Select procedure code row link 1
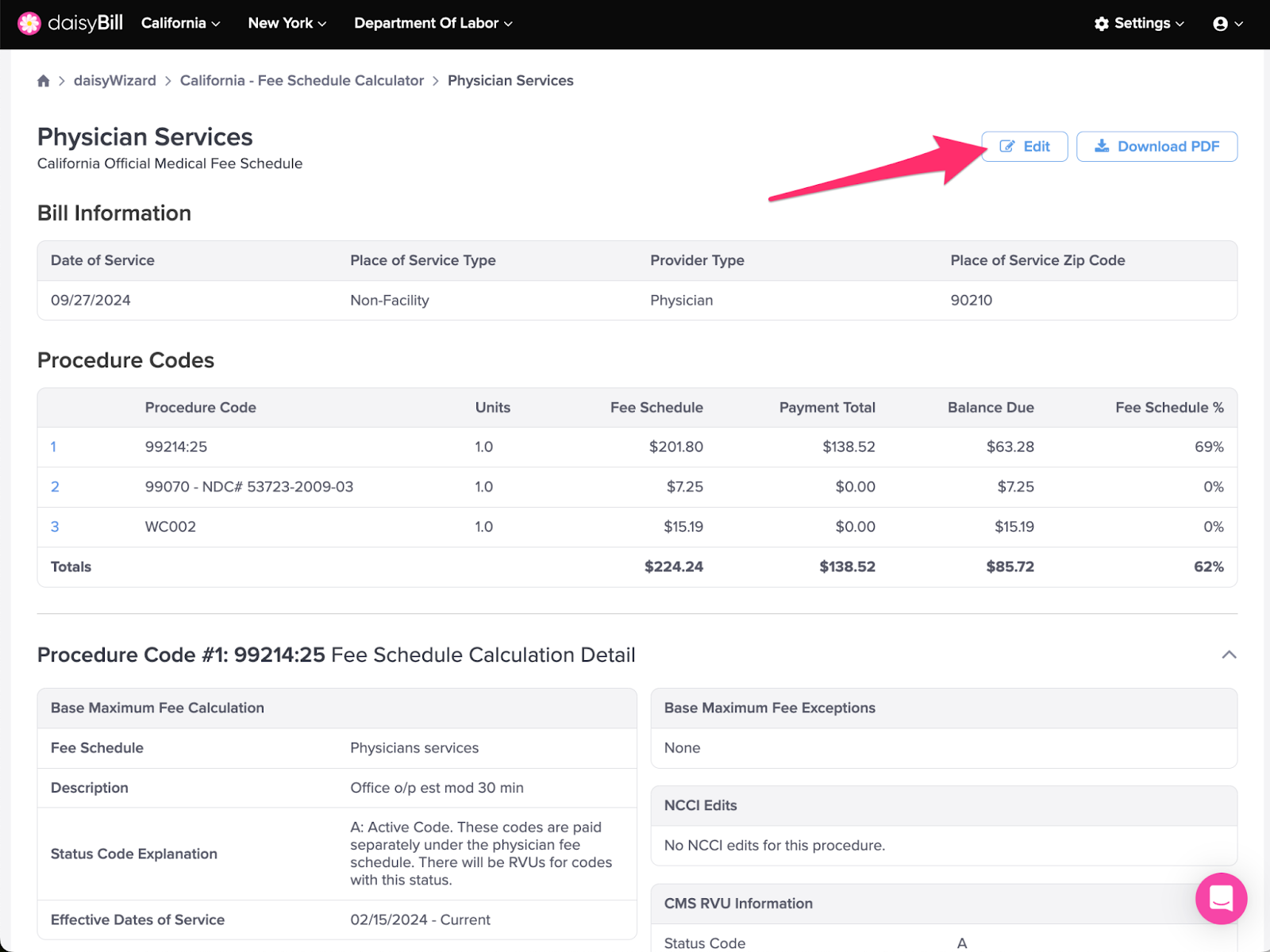 pyautogui.click(x=53, y=447)
